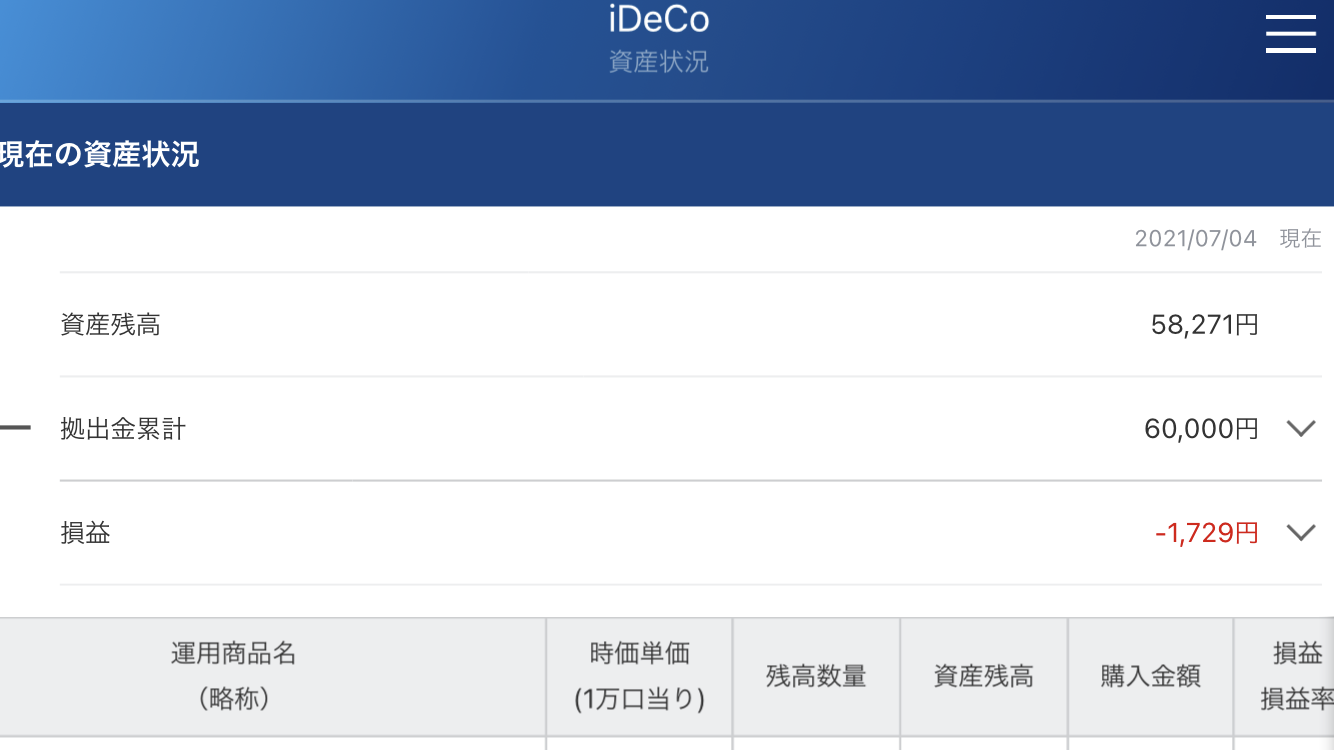
Task: Expand the 拠出金累計 chevron
Action: tap(1300, 429)
